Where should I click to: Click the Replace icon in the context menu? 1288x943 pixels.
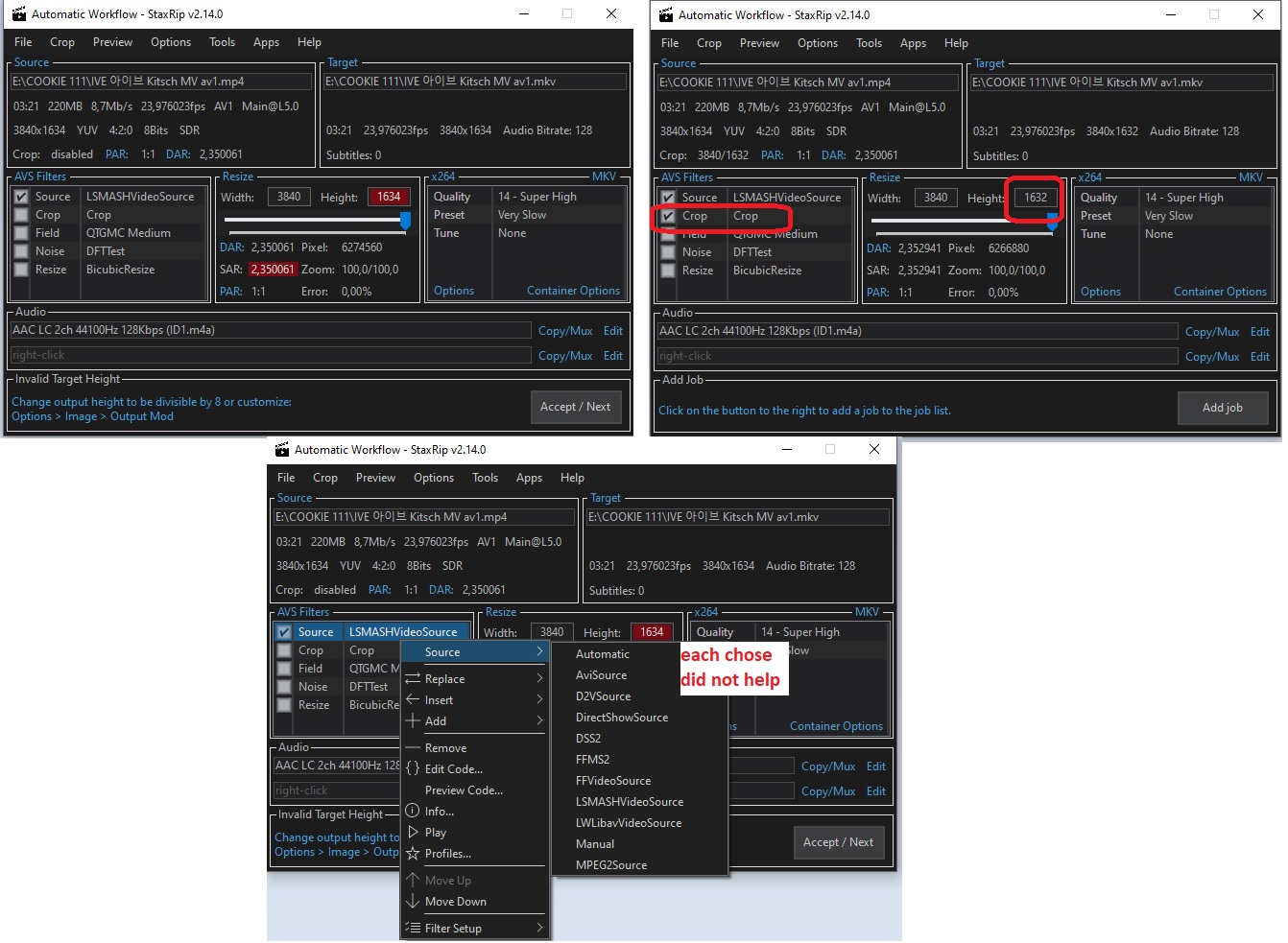coord(413,678)
